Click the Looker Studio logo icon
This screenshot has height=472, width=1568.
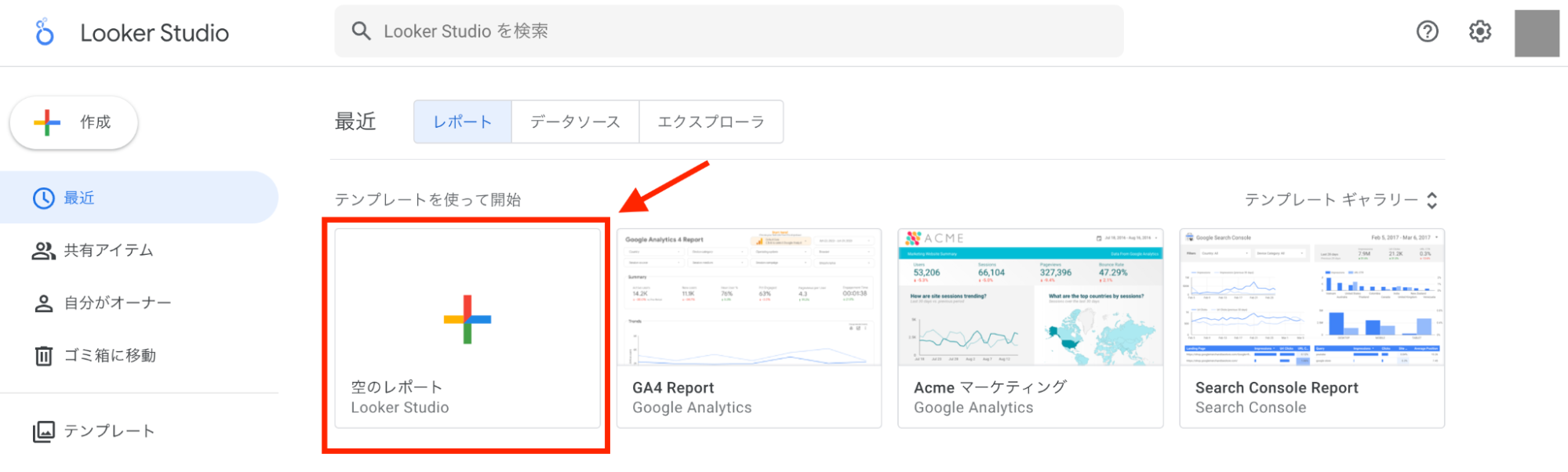[45, 32]
